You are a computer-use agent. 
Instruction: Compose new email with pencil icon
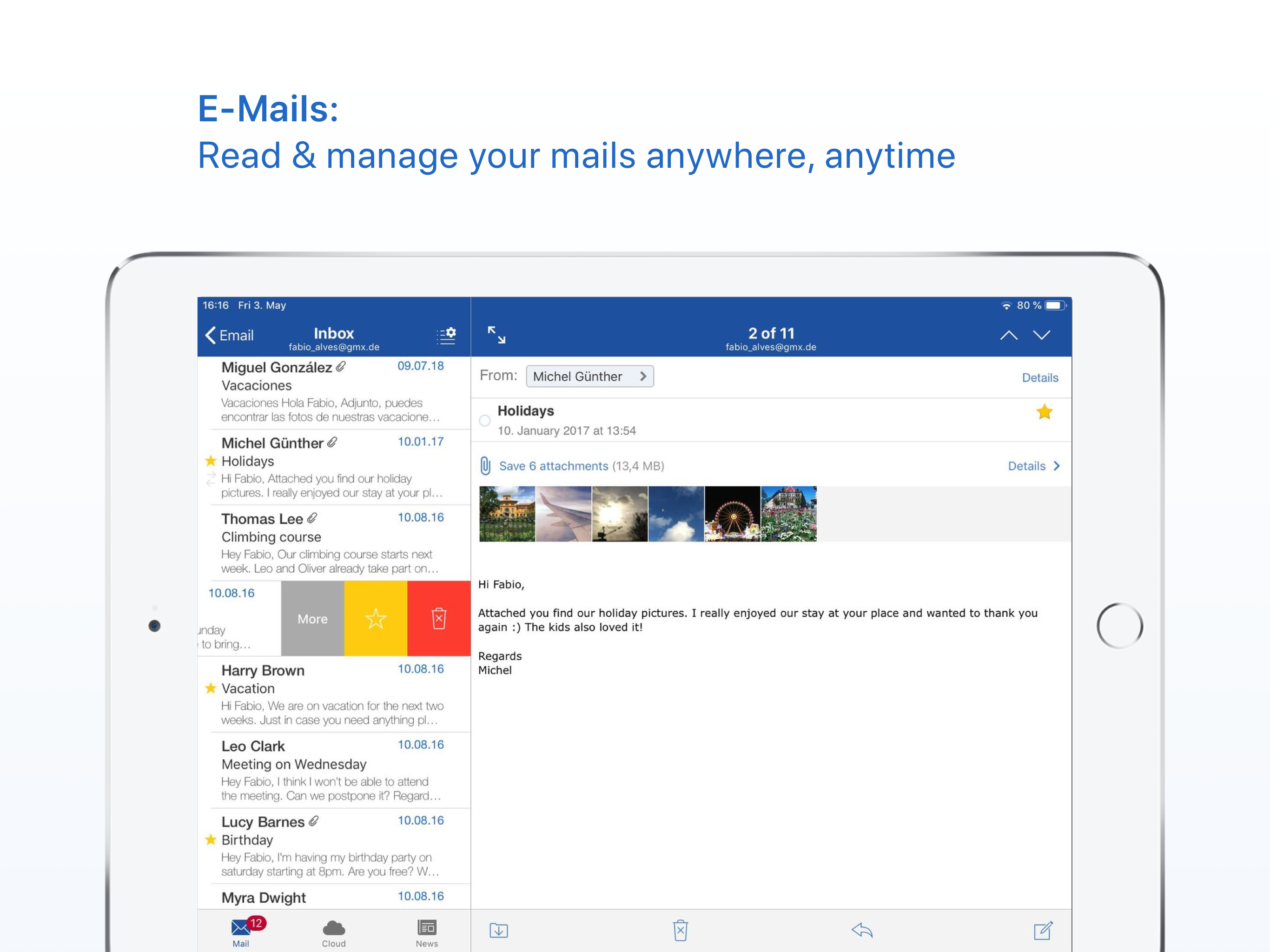(x=1043, y=930)
